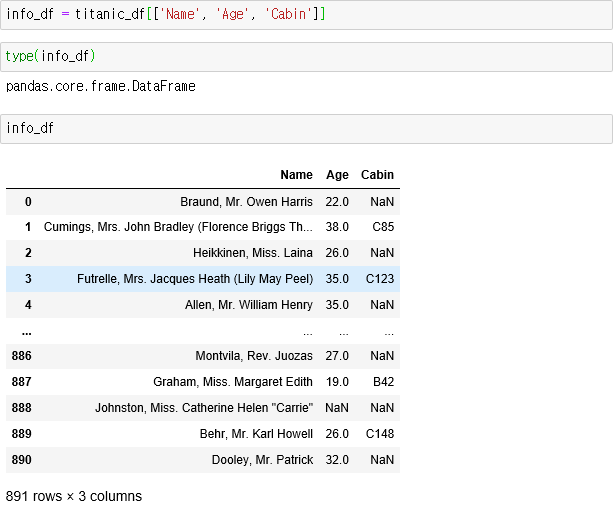The width and height of the screenshot is (616, 510).
Task: Click row index 888
Action: click(x=21, y=407)
